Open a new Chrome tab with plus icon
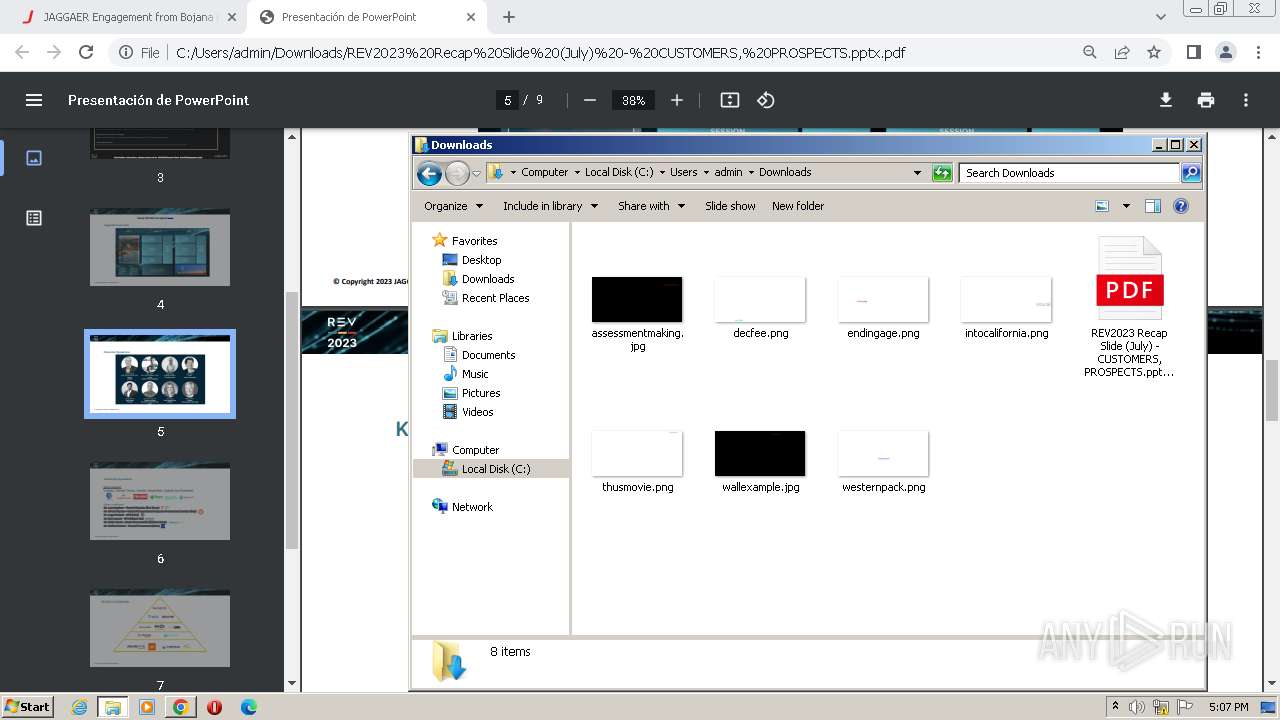Image resolution: width=1280 pixels, height=720 pixels. (x=509, y=17)
